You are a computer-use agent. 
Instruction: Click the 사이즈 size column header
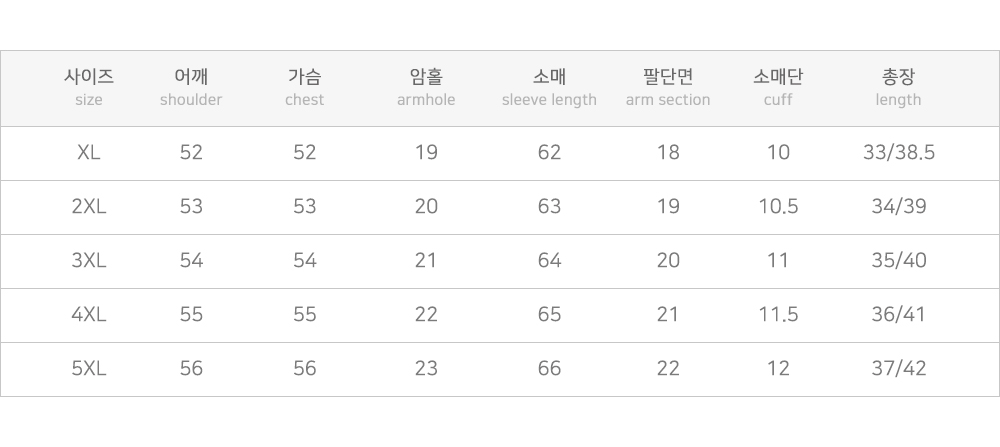(x=89, y=87)
